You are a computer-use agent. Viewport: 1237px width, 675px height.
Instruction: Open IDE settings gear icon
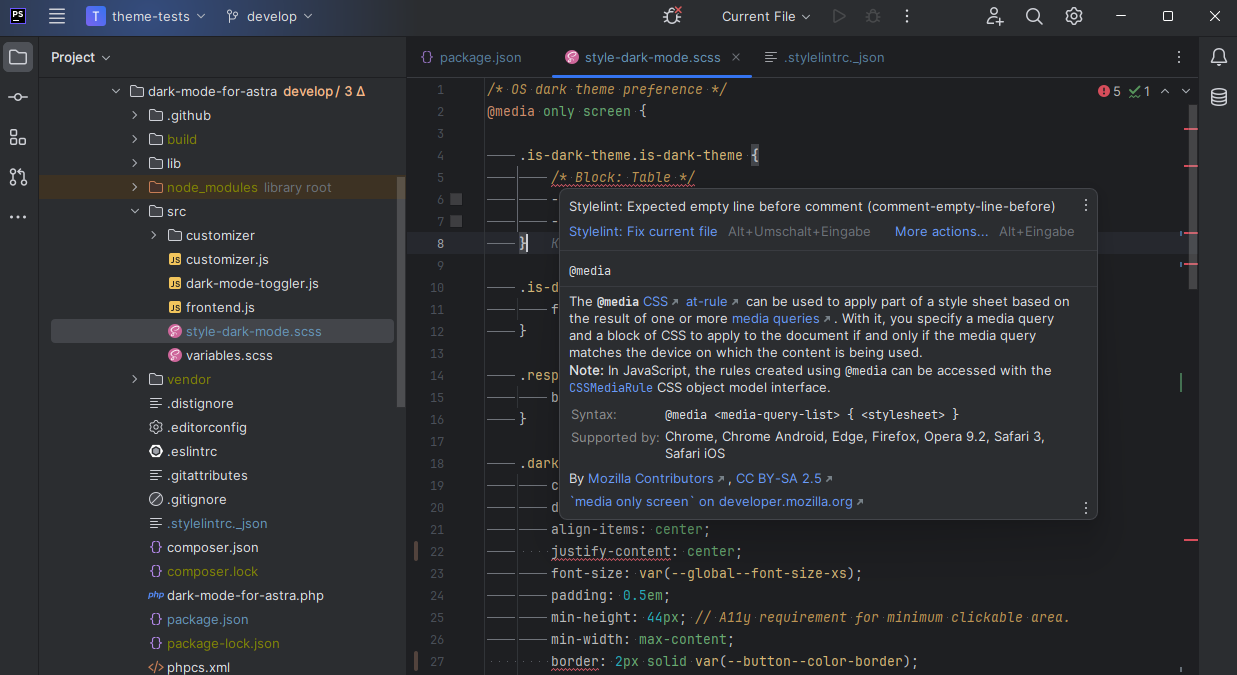(1074, 16)
